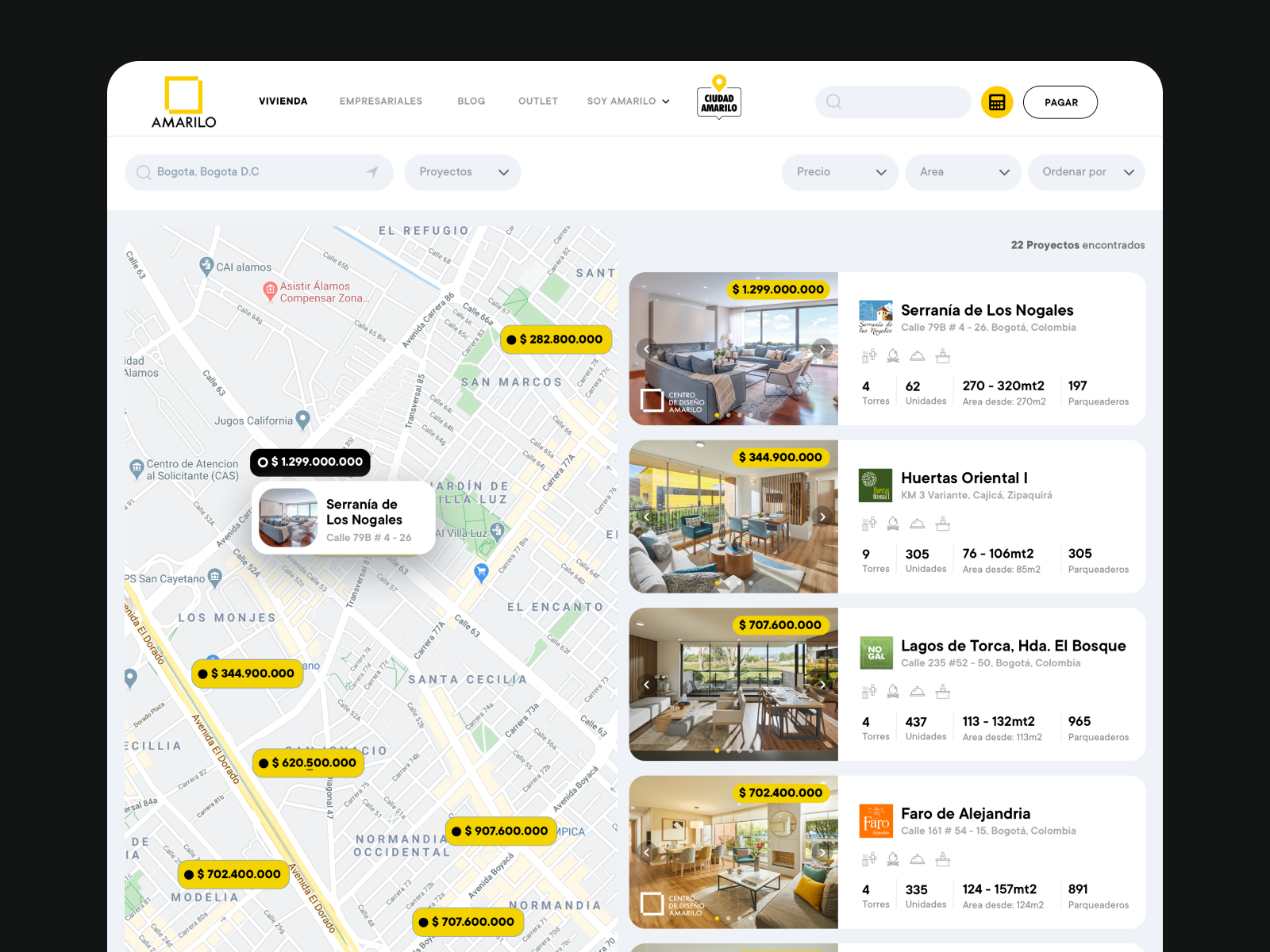This screenshot has height=952, width=1270.
Task: Open the Proyectos dropdown
Action: [463, 172]
